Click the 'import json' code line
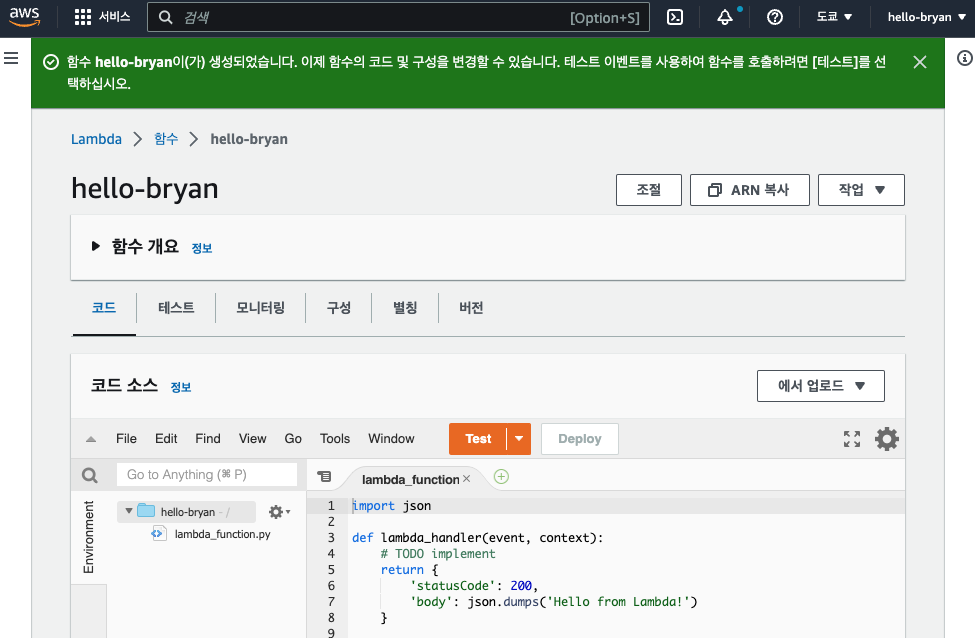The width and height of the screenshot is (975, 638). [392, 506]
